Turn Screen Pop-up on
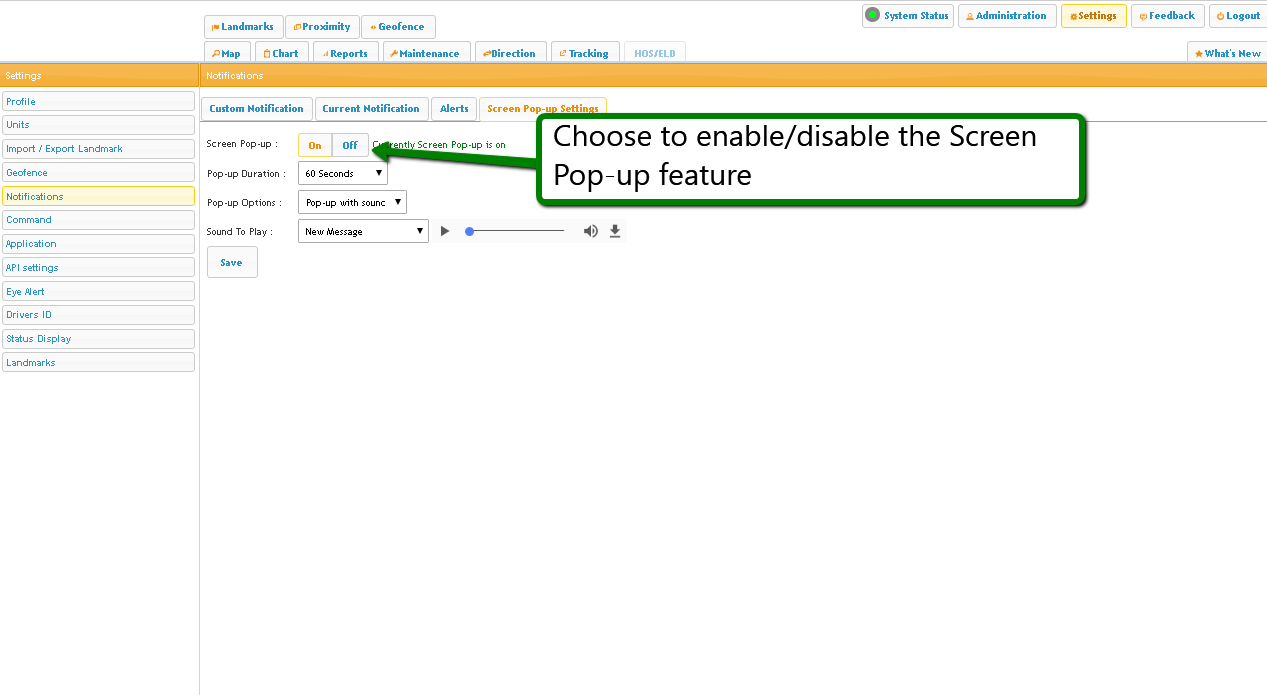 [x=315, y=145]
